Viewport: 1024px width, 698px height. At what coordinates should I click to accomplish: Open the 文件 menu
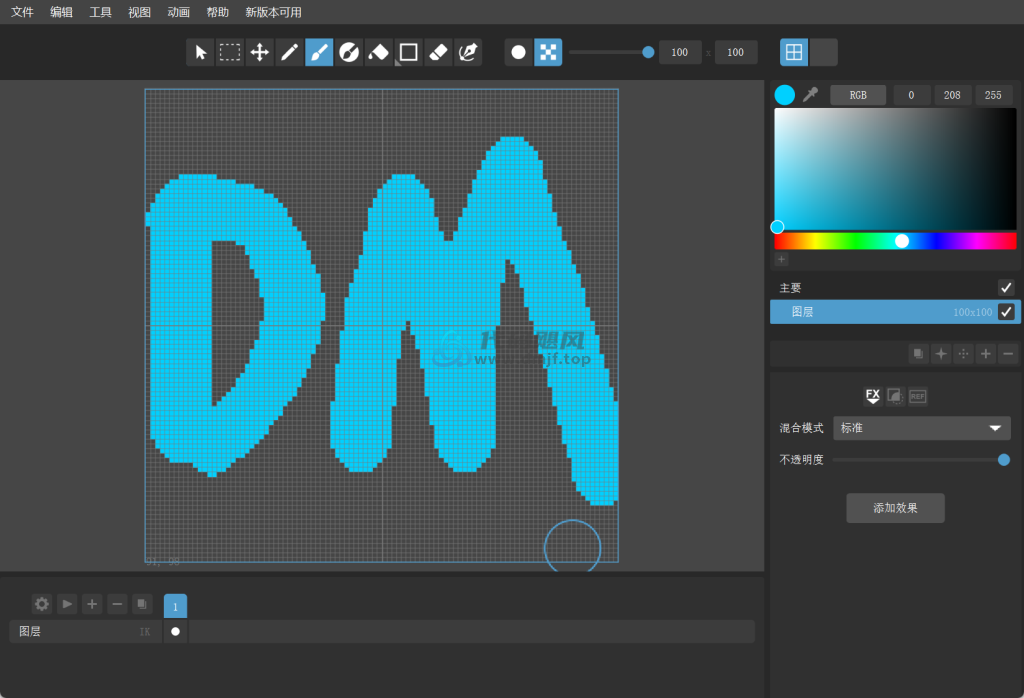coord(22,12)
